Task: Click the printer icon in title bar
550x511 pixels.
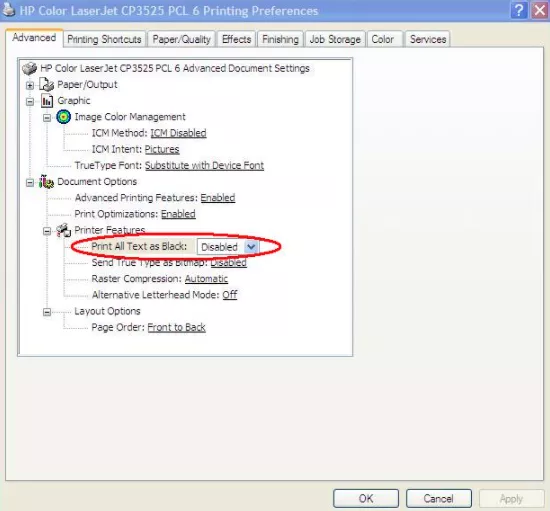Action: (8, 9)
